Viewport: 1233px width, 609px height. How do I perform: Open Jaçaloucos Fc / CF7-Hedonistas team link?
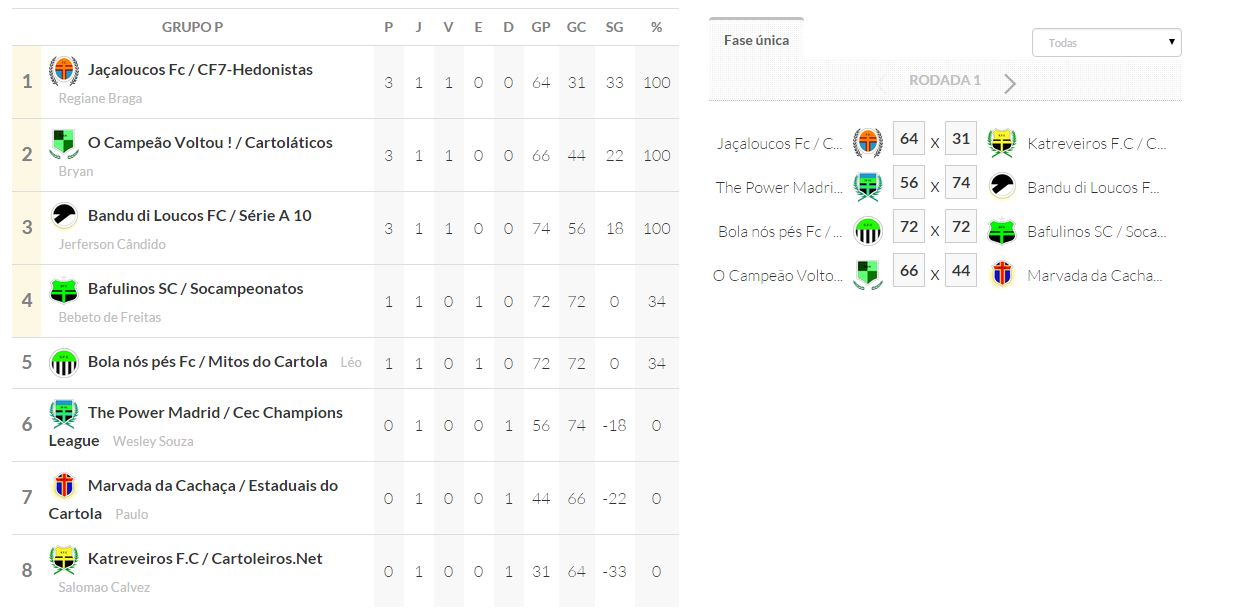[200, 70]
